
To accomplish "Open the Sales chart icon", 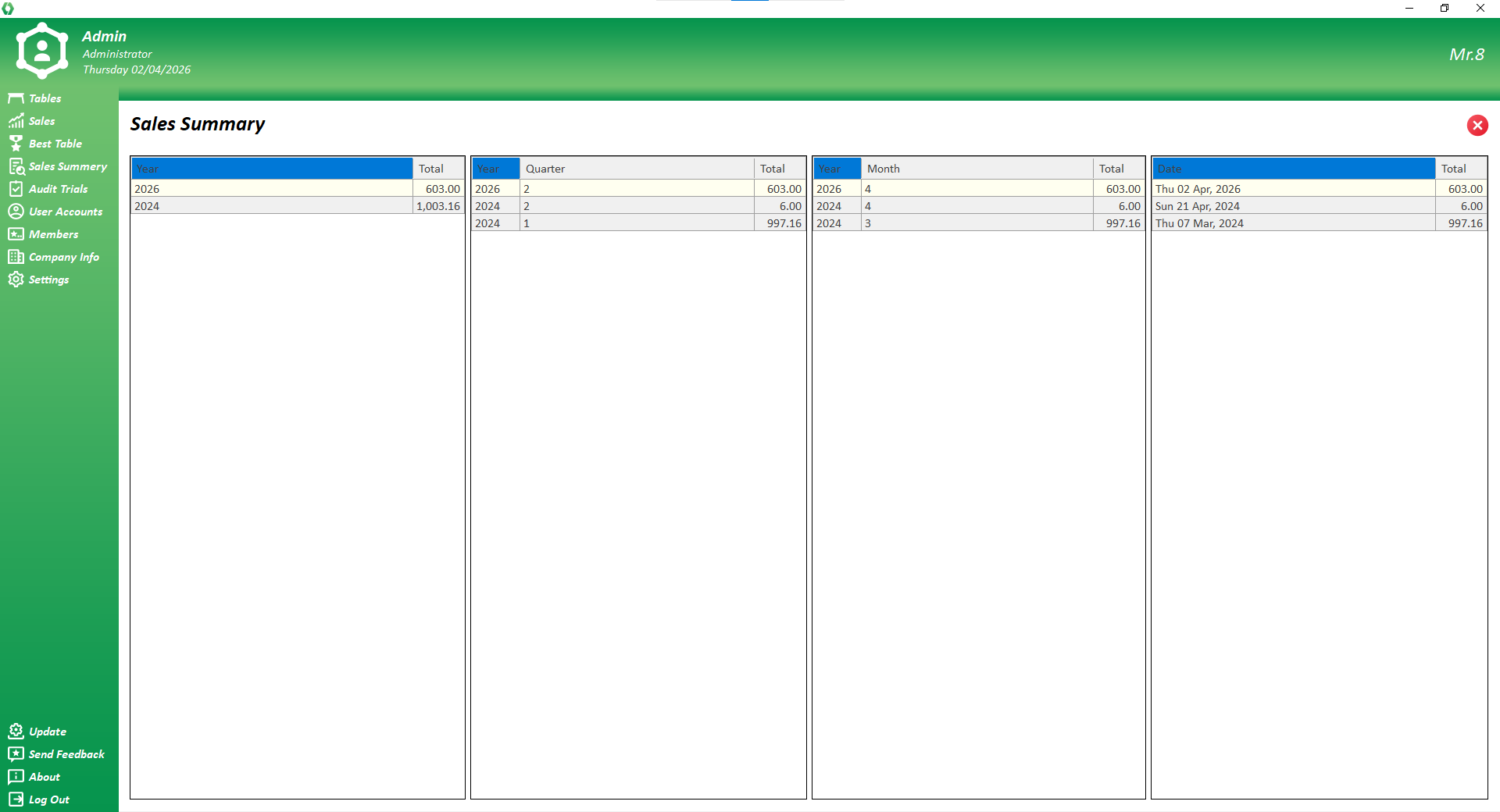I will click(16, 121).
